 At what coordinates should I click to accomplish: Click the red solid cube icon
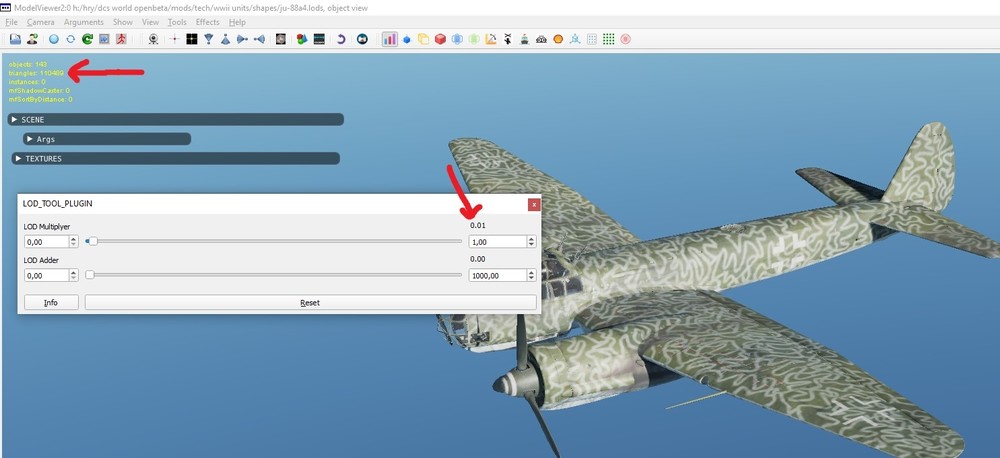(440, 39)
